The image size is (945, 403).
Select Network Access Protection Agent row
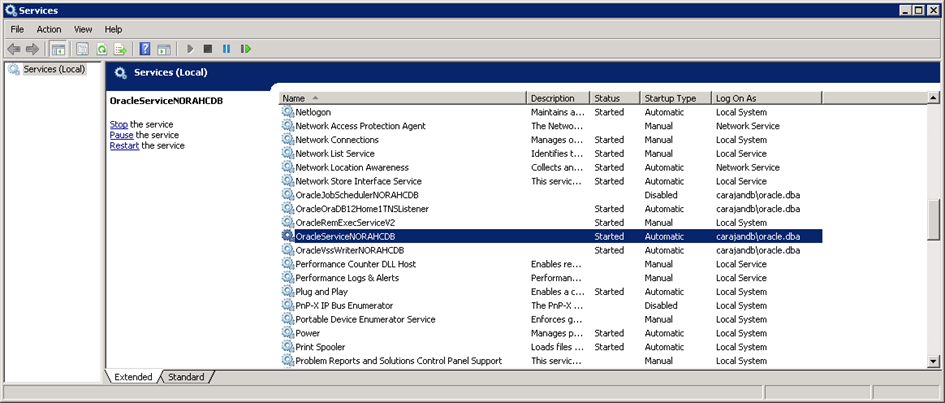point(551,125)
